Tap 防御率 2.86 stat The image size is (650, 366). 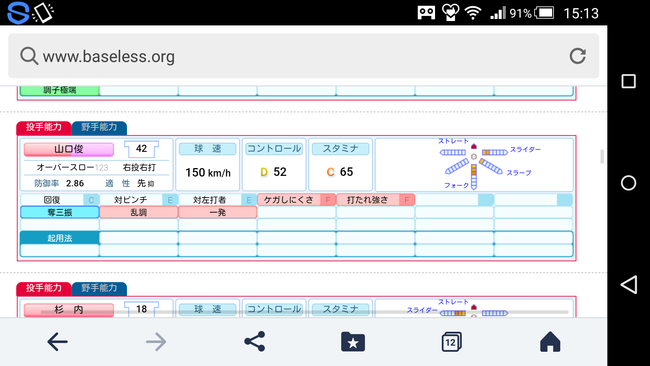tap(59, 183)
